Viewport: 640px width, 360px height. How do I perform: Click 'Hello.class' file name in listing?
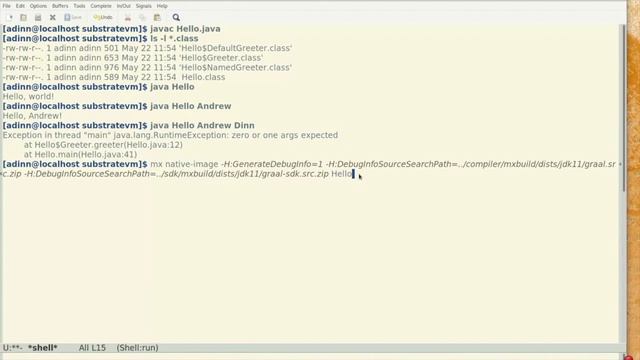pos(203,77)
